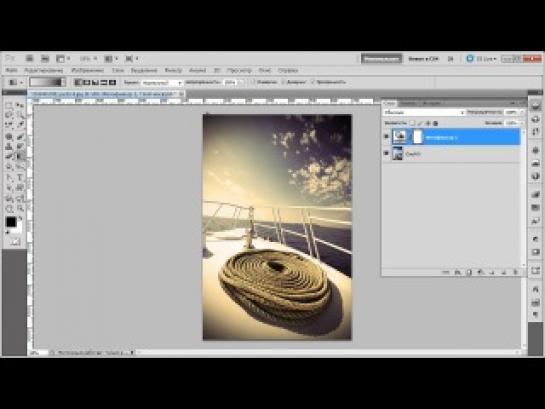Open the Файл menu
The height and width of the screenshot is (409, 545).
pos(11,70)
